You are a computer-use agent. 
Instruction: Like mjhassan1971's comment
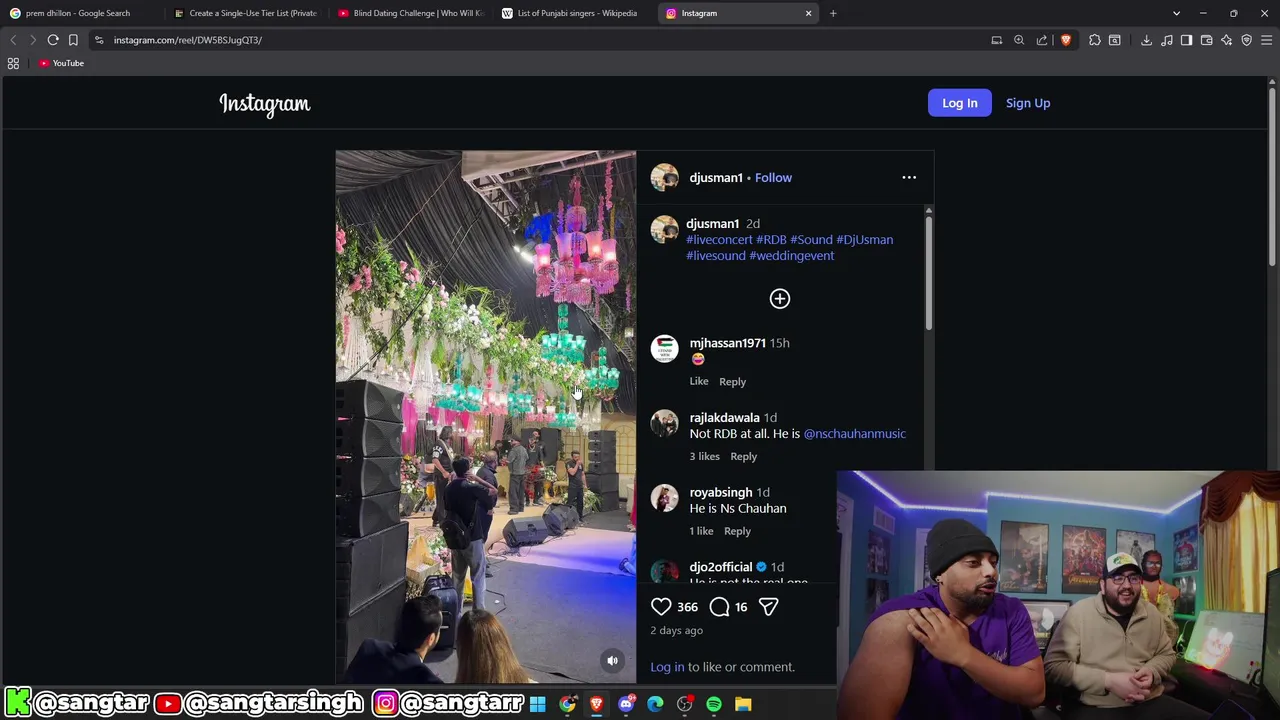[699, 381]
